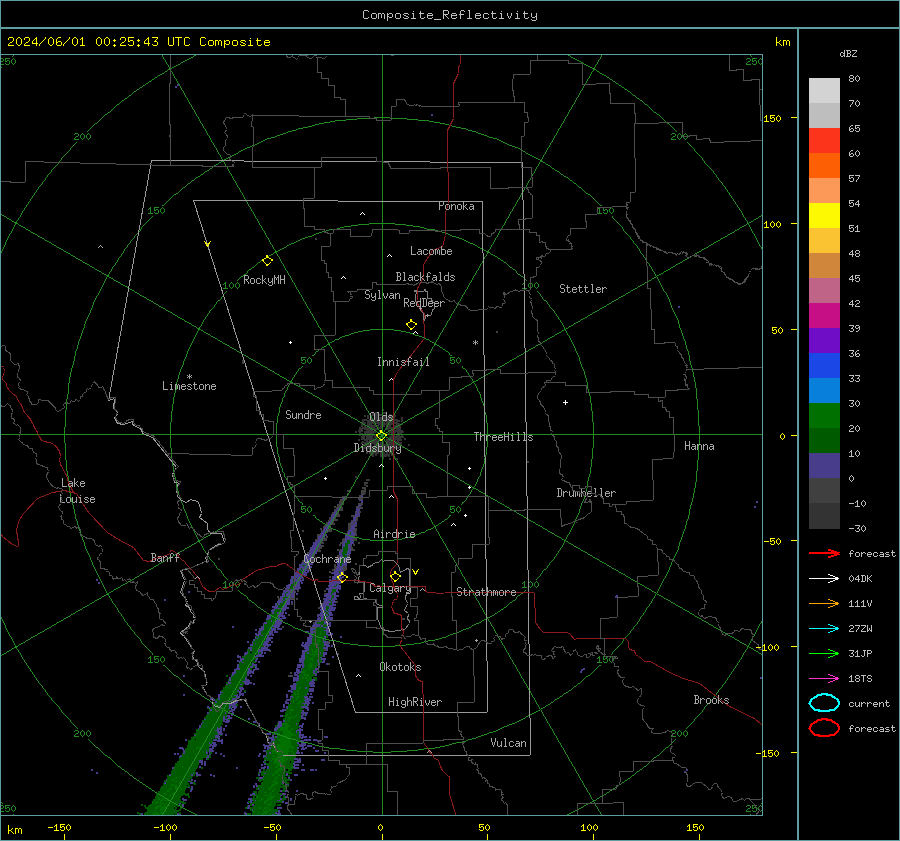Click the Drumheller label

586,493
